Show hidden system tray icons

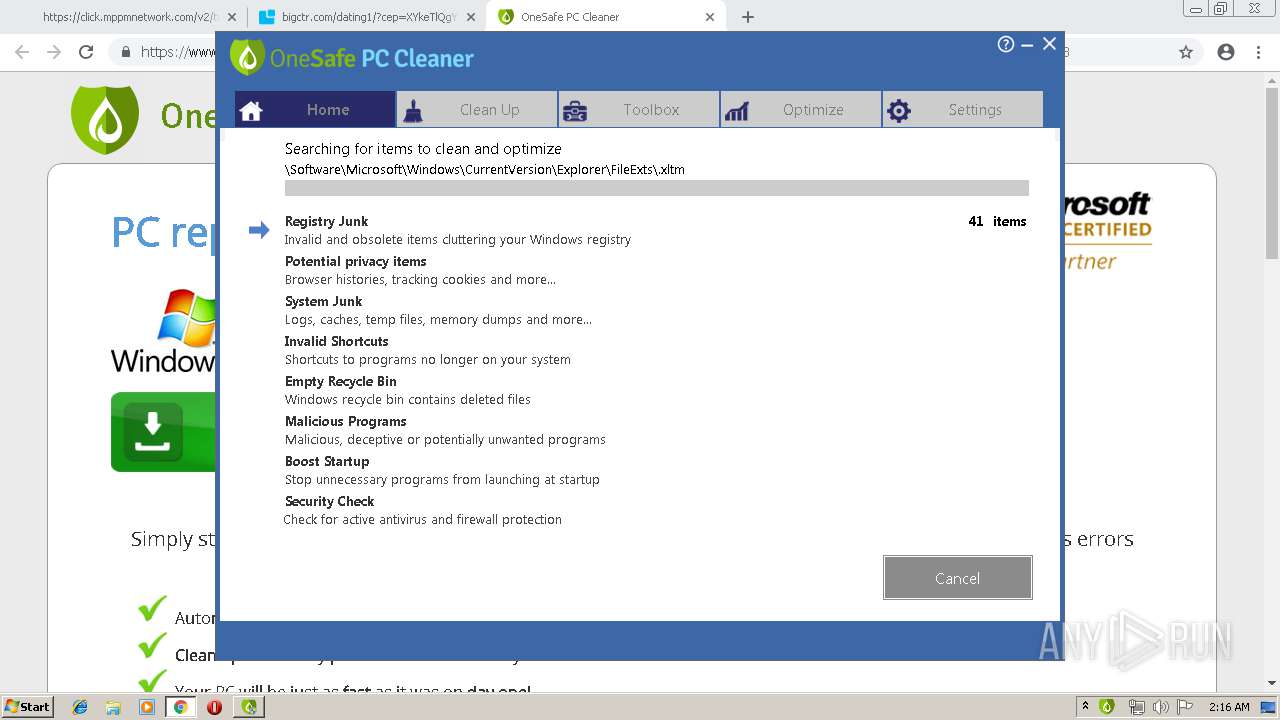click(1085, 707)
